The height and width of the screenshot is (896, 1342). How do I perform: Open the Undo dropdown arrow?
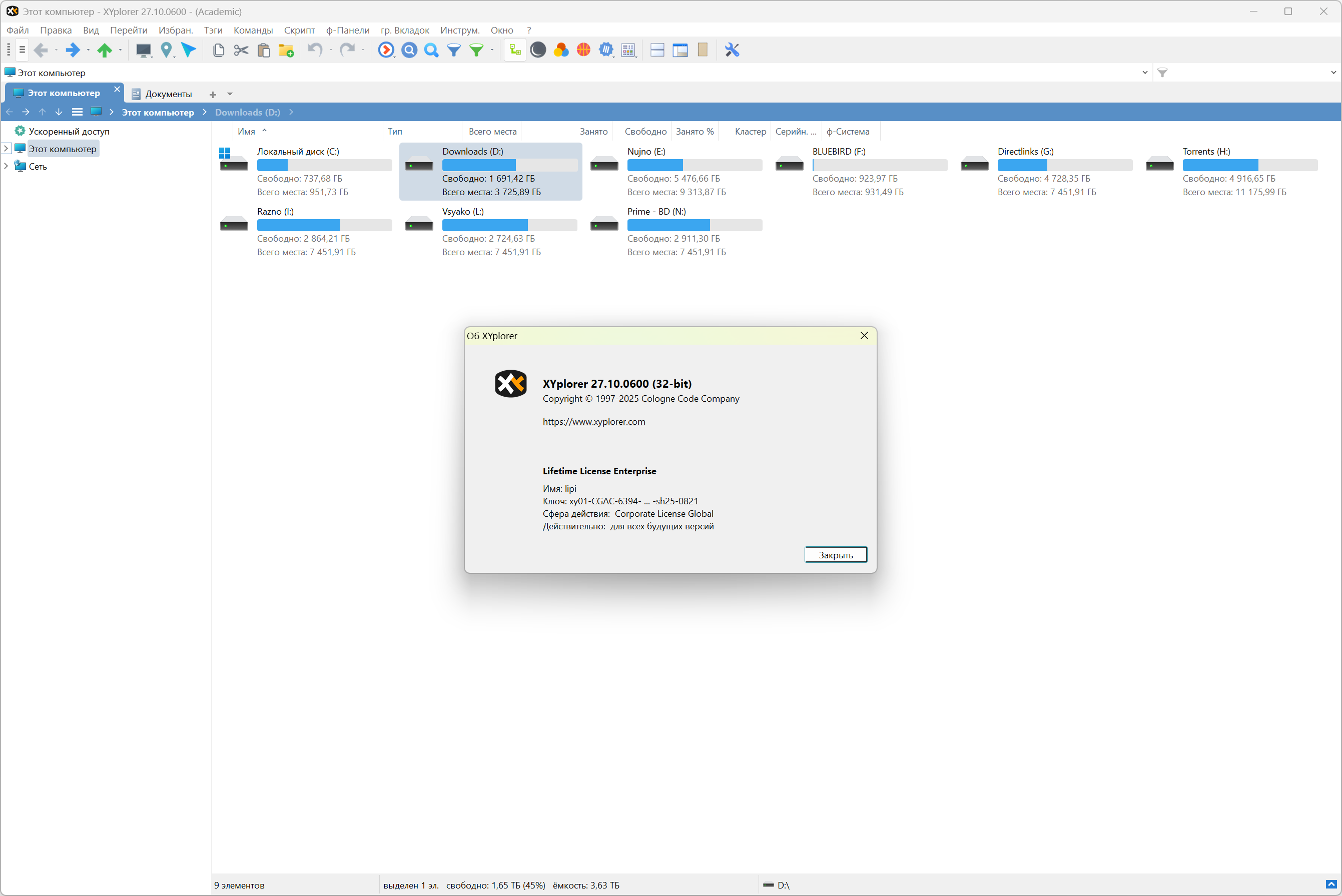pos(330,51)
